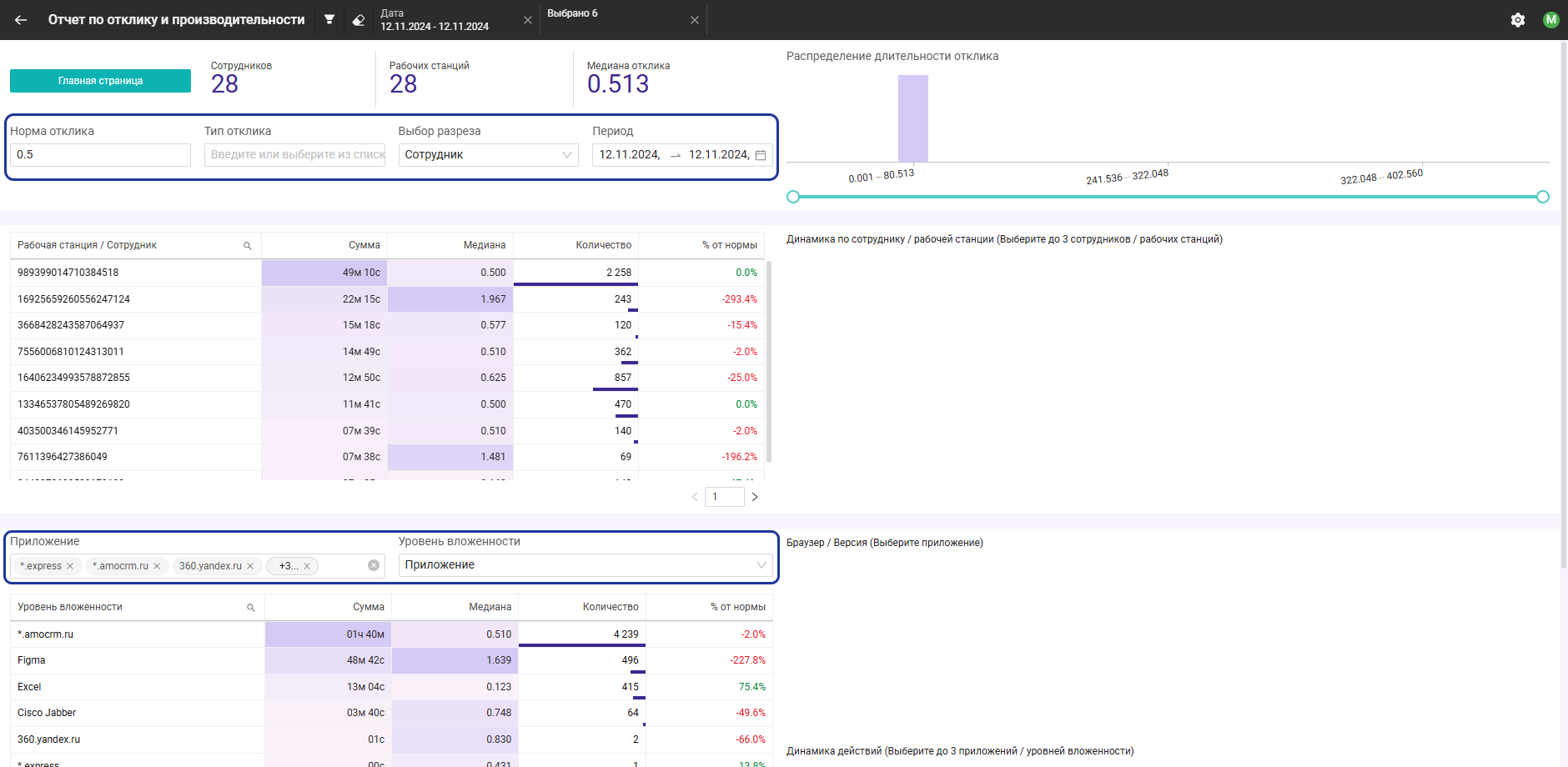
Task: Select row 3668428243587064937
Action: 387,325
